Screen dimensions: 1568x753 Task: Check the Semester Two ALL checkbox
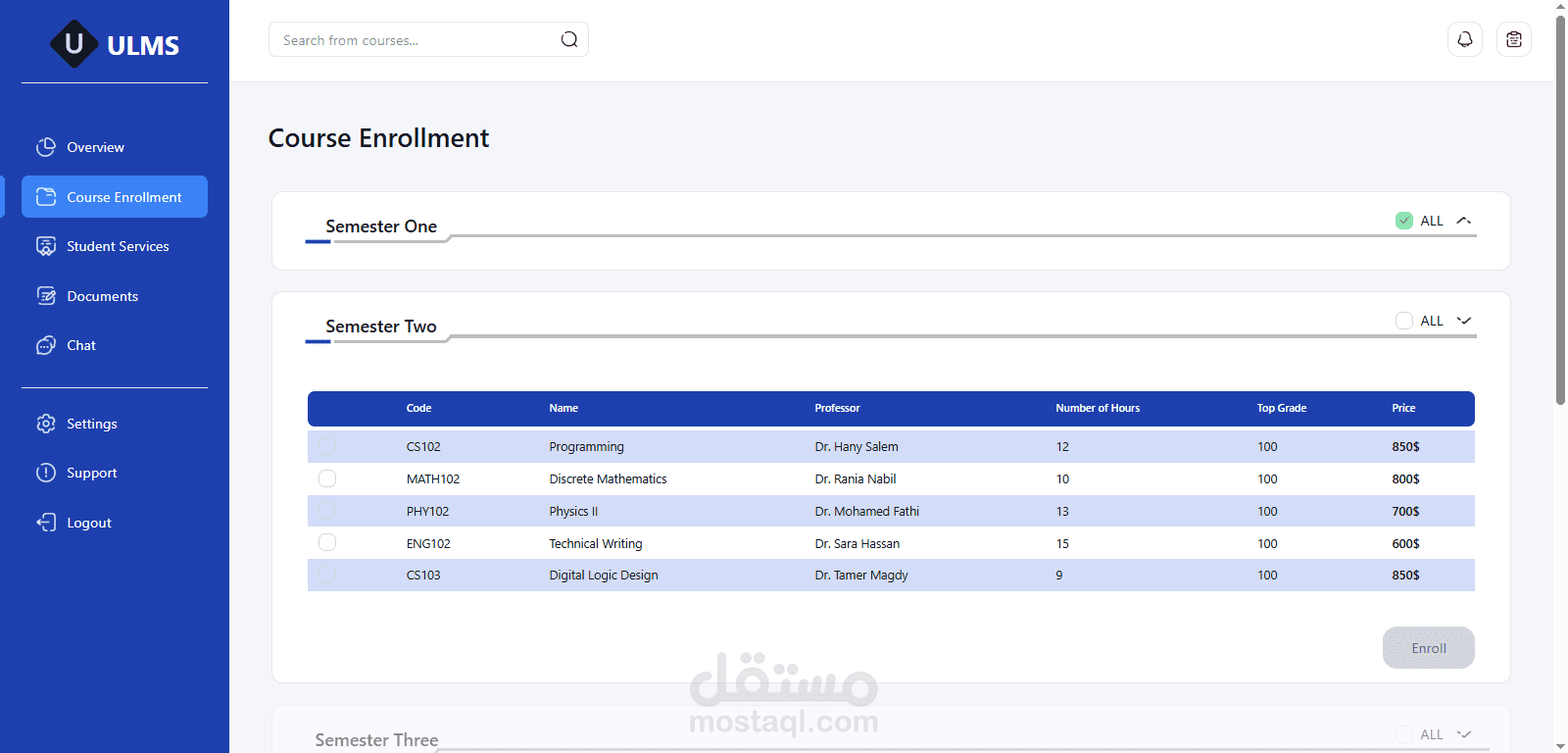1404,321
